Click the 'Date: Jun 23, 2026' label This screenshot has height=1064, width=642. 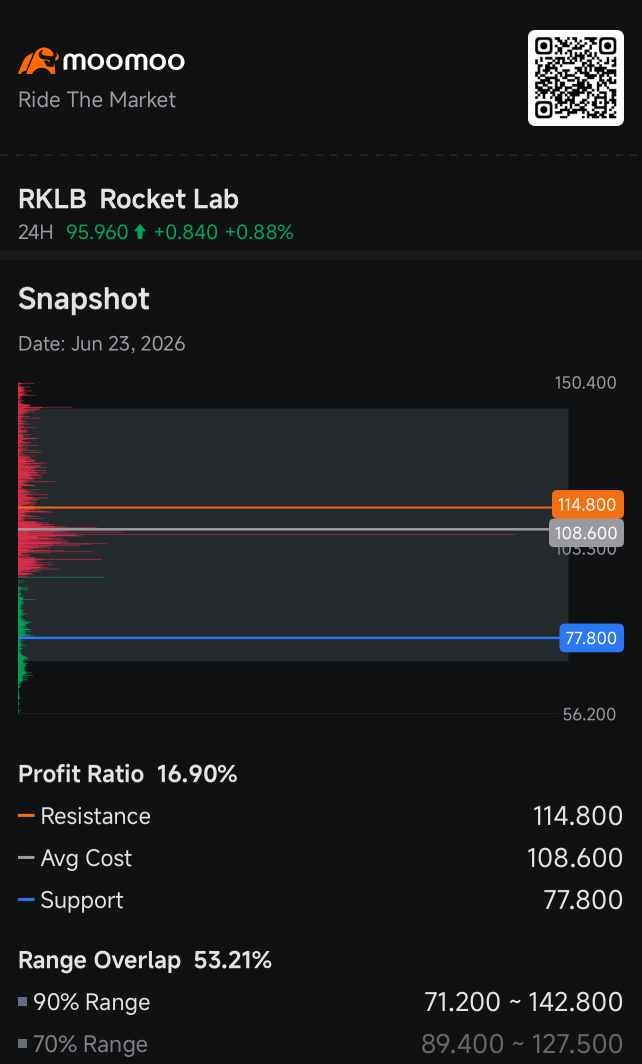pyautogui.click(x=102, y=343)
